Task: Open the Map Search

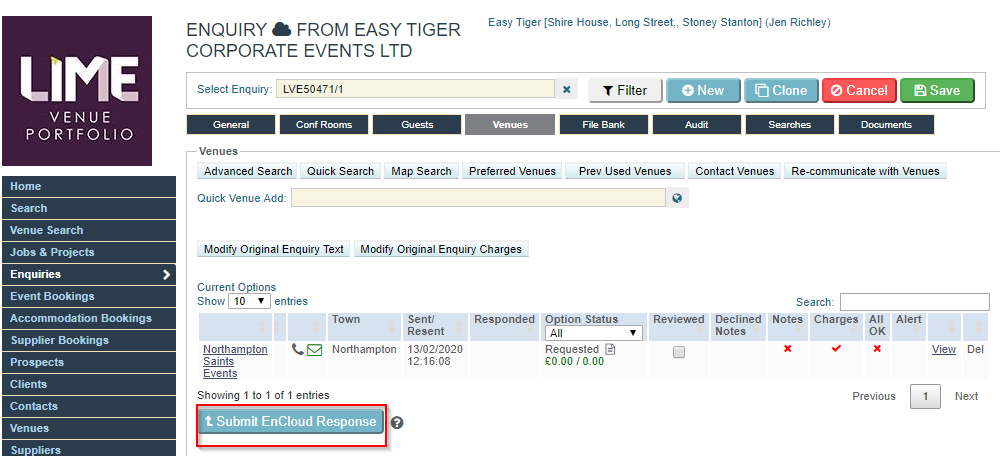Action: pos(422,172)
